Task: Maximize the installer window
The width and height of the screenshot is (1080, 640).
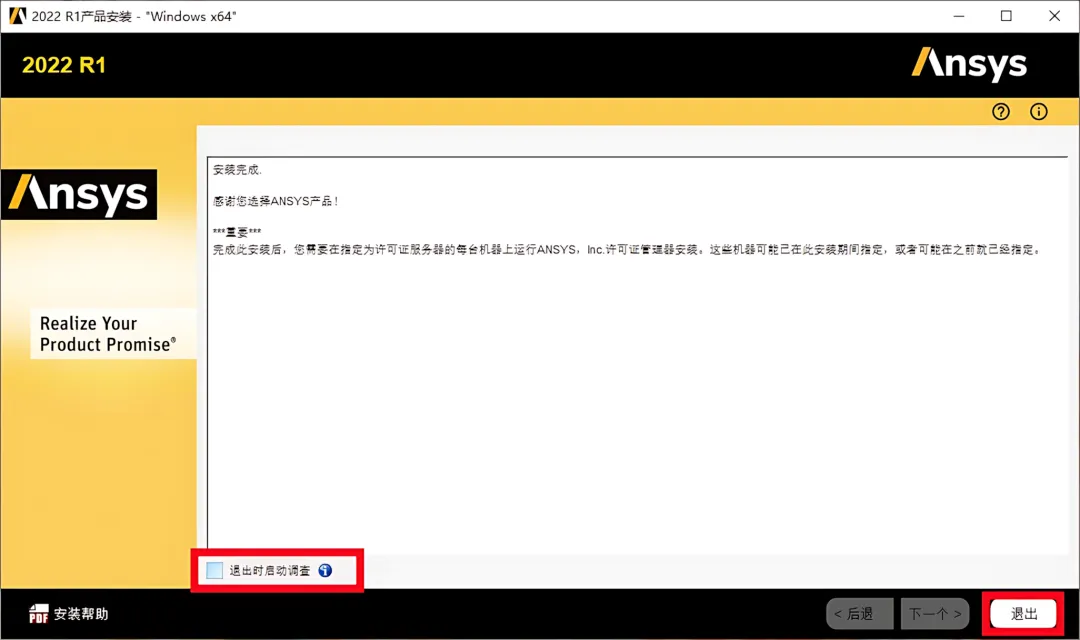Action: (1006, 16)
